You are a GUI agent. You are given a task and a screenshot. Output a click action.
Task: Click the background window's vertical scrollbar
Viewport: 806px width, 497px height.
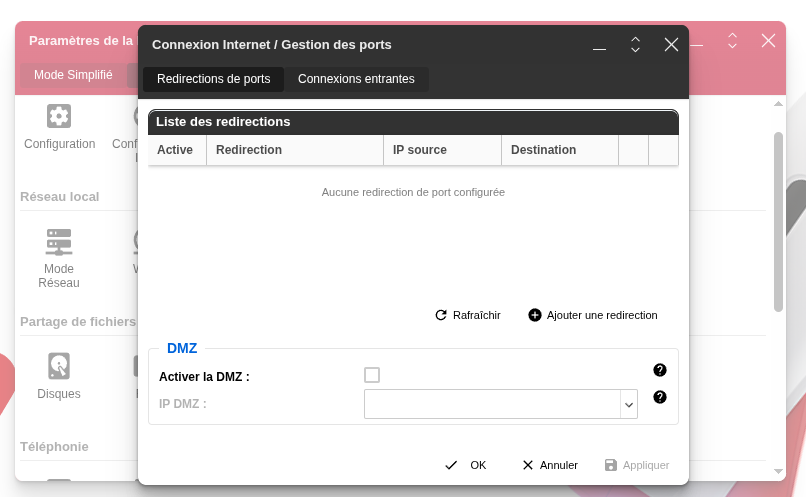tap(778, 222)
